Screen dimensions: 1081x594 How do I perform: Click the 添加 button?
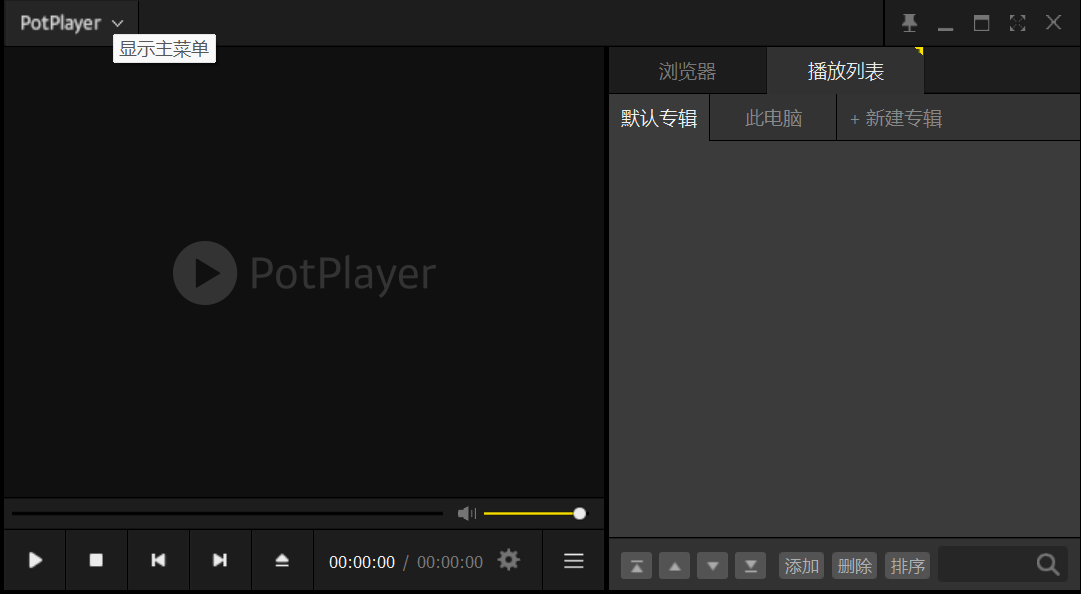[801, 566]
